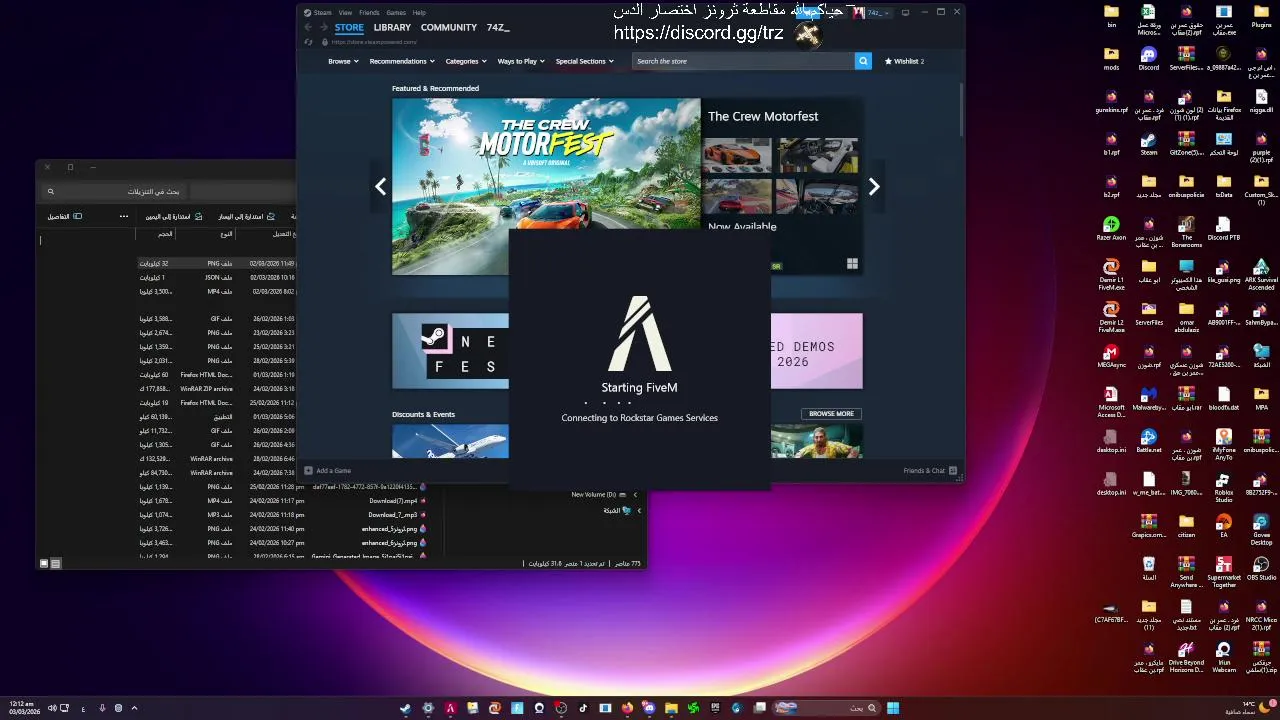Click the Steam search the store field
The image size is (1280, 720).
coord(743,61)
